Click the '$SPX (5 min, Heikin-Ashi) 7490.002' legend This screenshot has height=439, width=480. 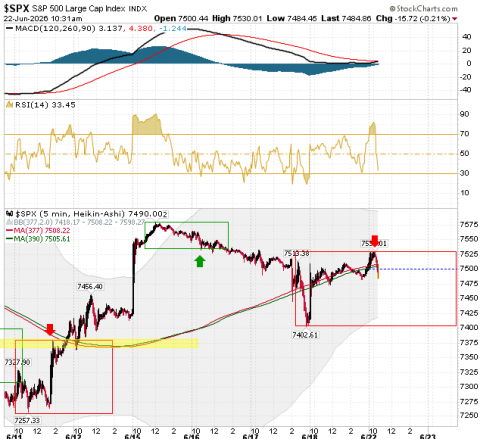pyautogui.click(x=91, y=214)
